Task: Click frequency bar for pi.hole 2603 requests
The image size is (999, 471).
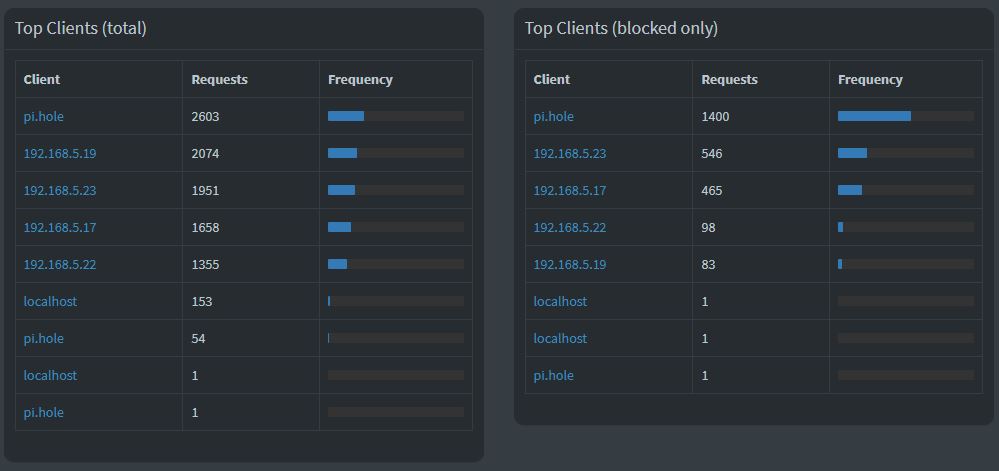Action: coord(396,116)
